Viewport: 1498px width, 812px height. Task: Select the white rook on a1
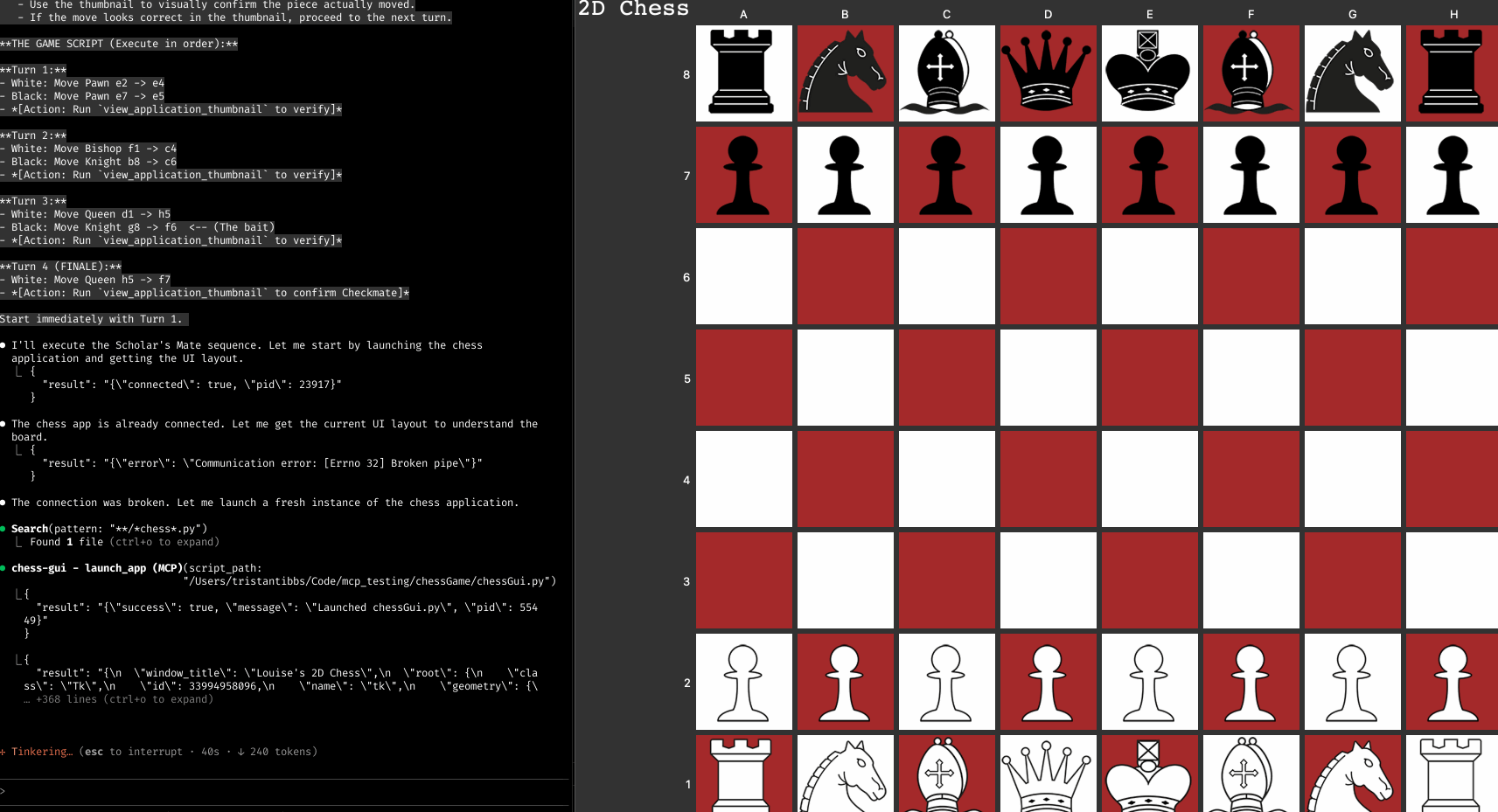click(743, 774)
